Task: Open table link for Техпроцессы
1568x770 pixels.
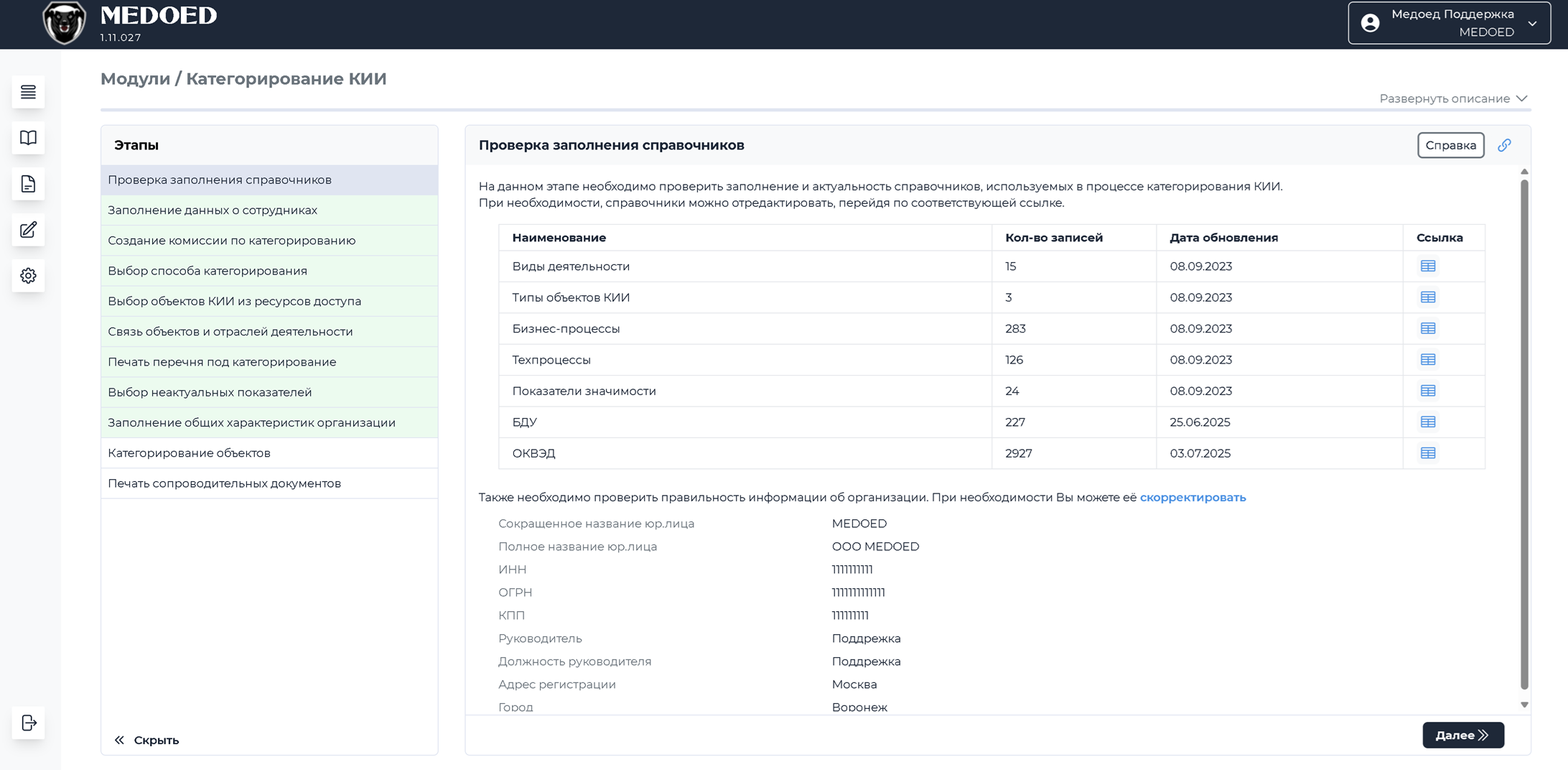Action: click(1428, 360)
